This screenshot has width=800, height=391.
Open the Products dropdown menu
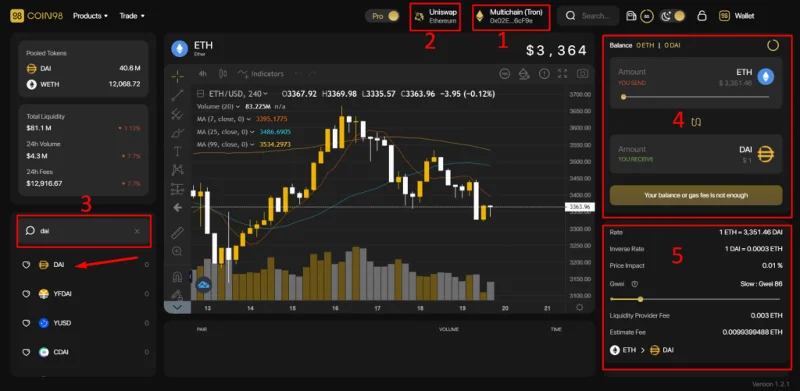90,16
